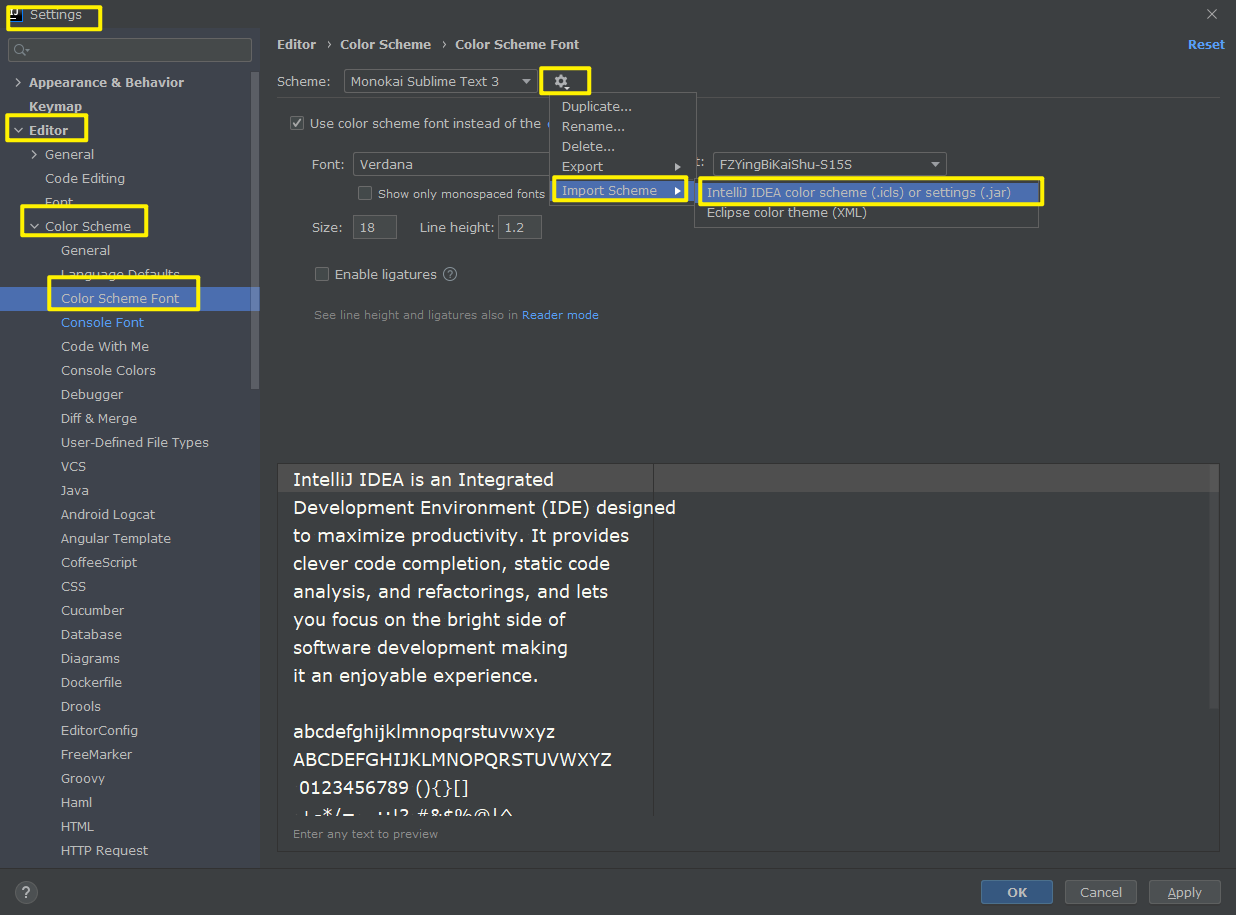Select Angular Template tree item
The image size is (1236, 915).
point(116,538)
